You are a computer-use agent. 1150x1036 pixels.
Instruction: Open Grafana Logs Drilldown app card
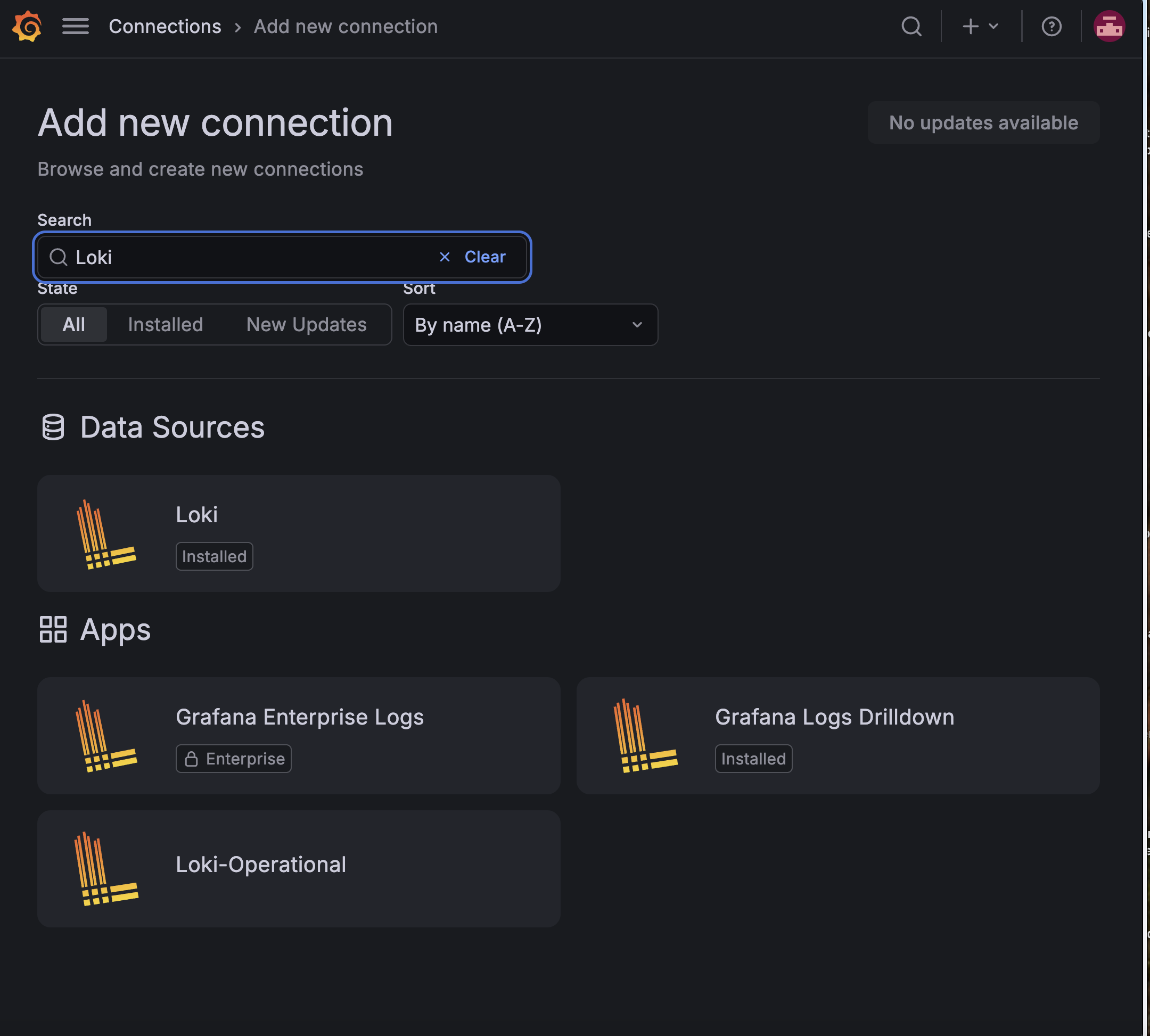[838, 736]
